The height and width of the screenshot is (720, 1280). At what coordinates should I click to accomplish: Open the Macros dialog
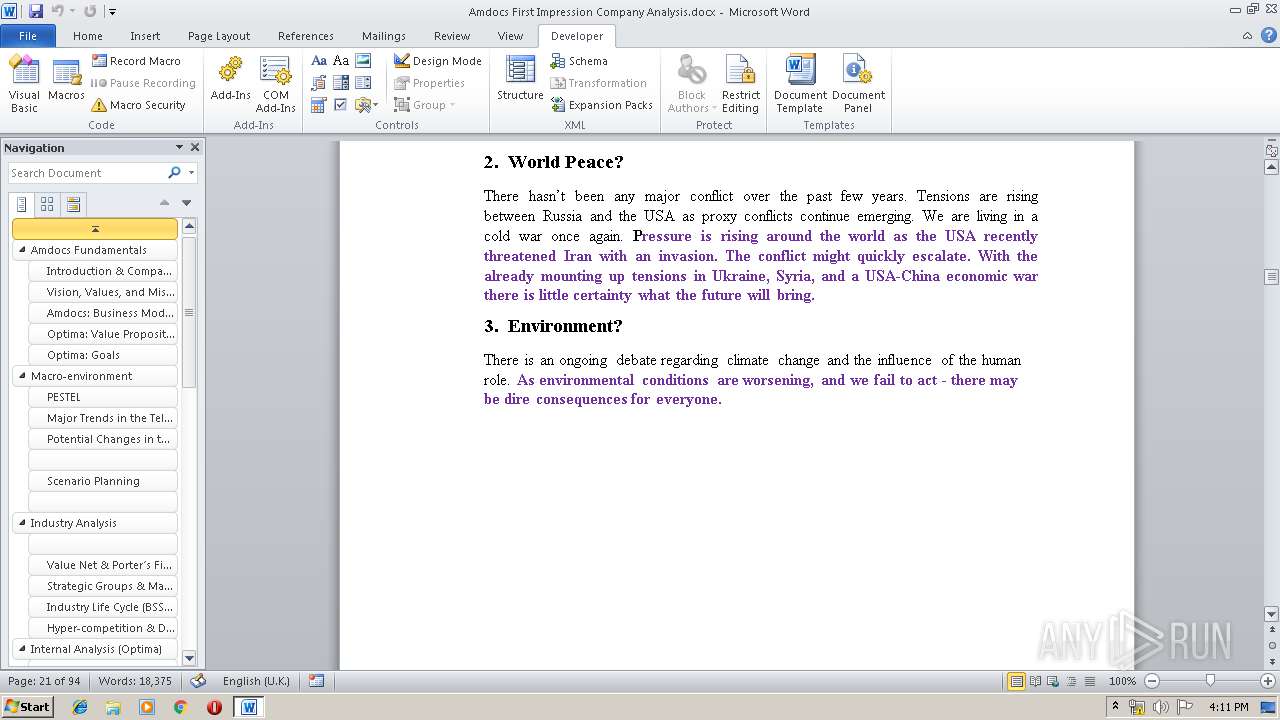[66, 80]
